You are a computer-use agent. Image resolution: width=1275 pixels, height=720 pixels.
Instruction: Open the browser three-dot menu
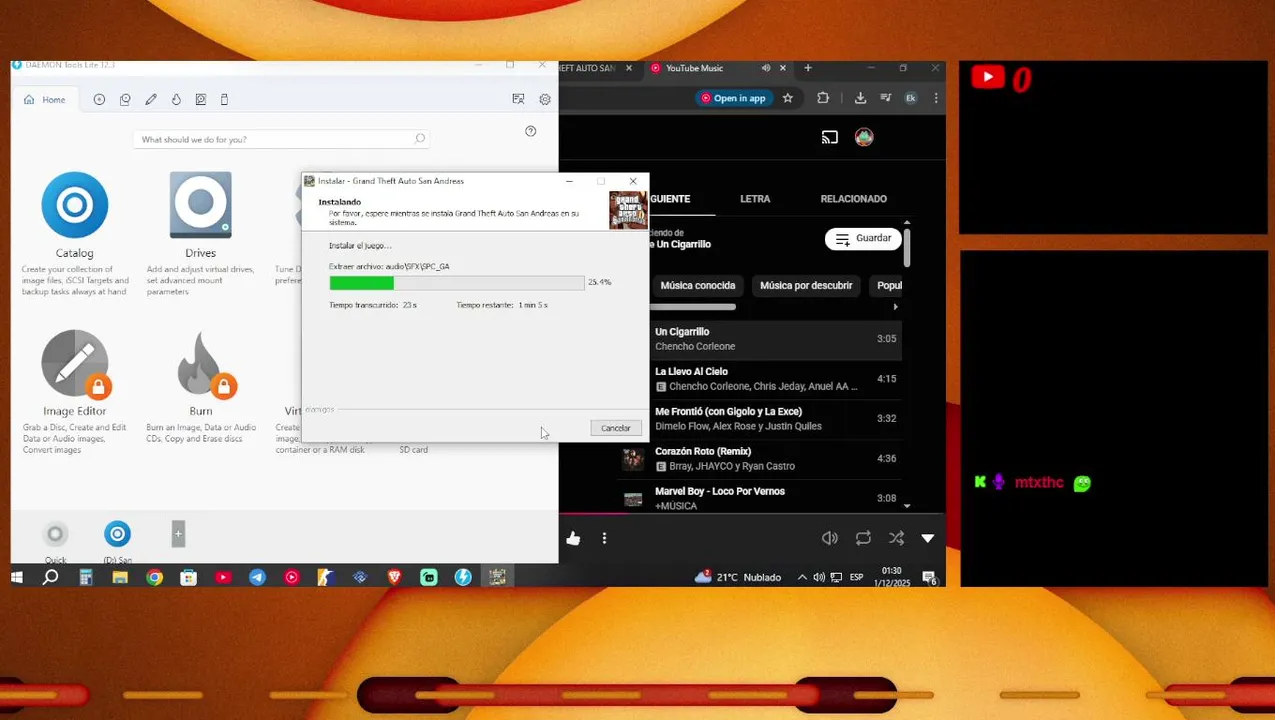click(x=936, y=98)
